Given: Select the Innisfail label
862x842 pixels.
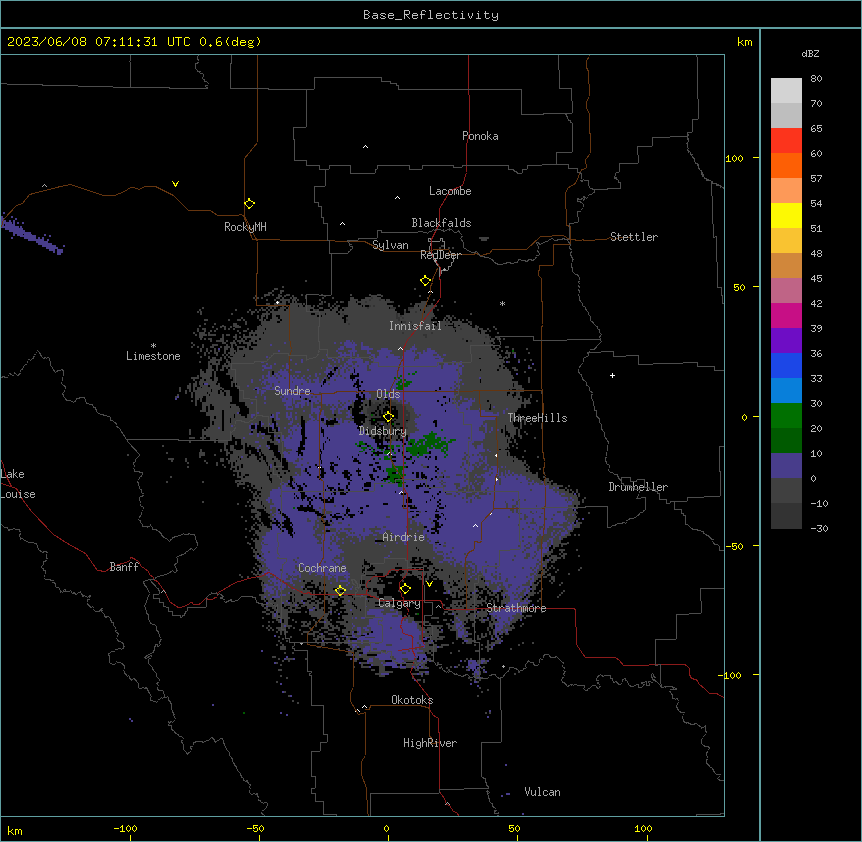Looking at the screenshot, I should pyautogui.click(x=415, y=326).
